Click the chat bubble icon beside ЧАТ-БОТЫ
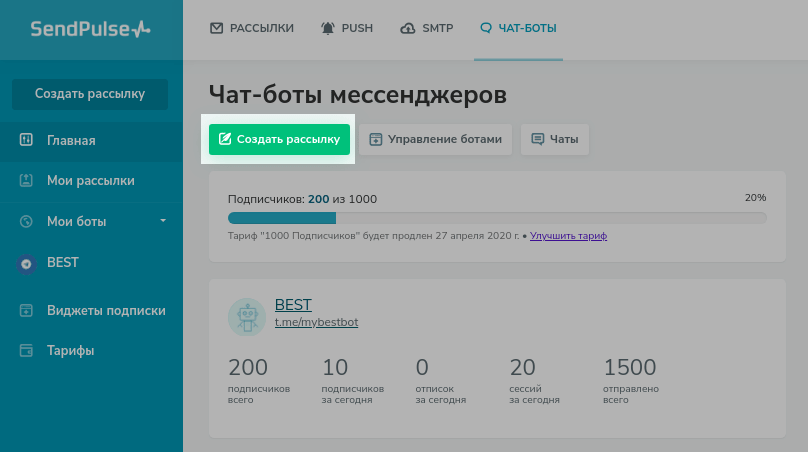Screen dimensions: 808x452 (x=486, y=28)
